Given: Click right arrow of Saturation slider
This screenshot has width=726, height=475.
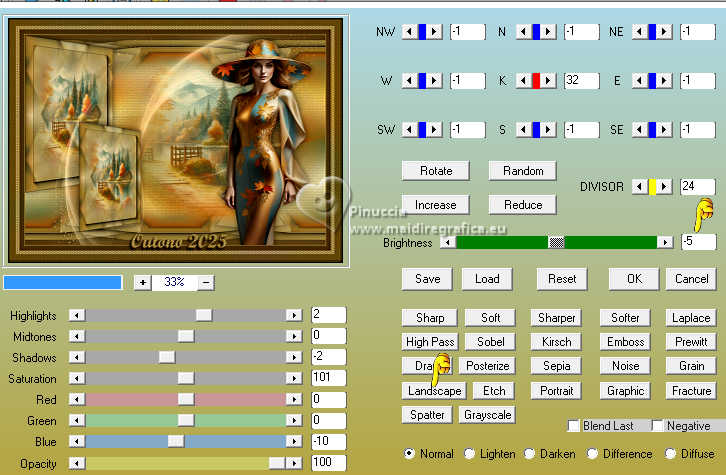Looking at the screenshot, I should 294,378.
